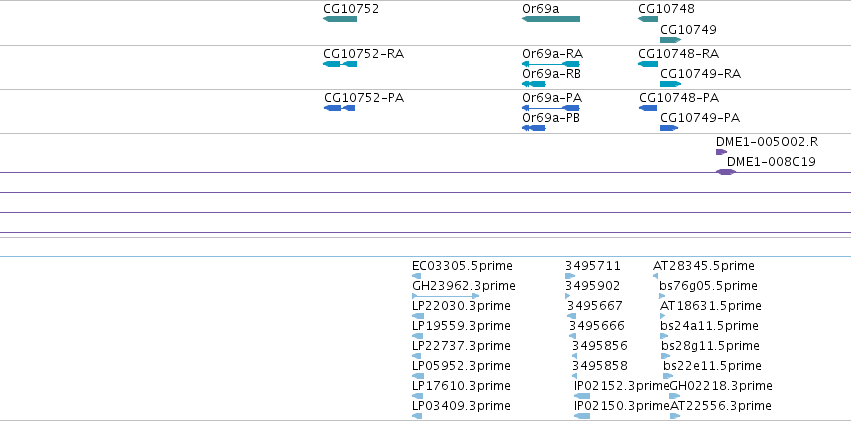Open the CG10749-RA label text
The height and width of the screenshot is (421, 851).
[x=701, y=74]
